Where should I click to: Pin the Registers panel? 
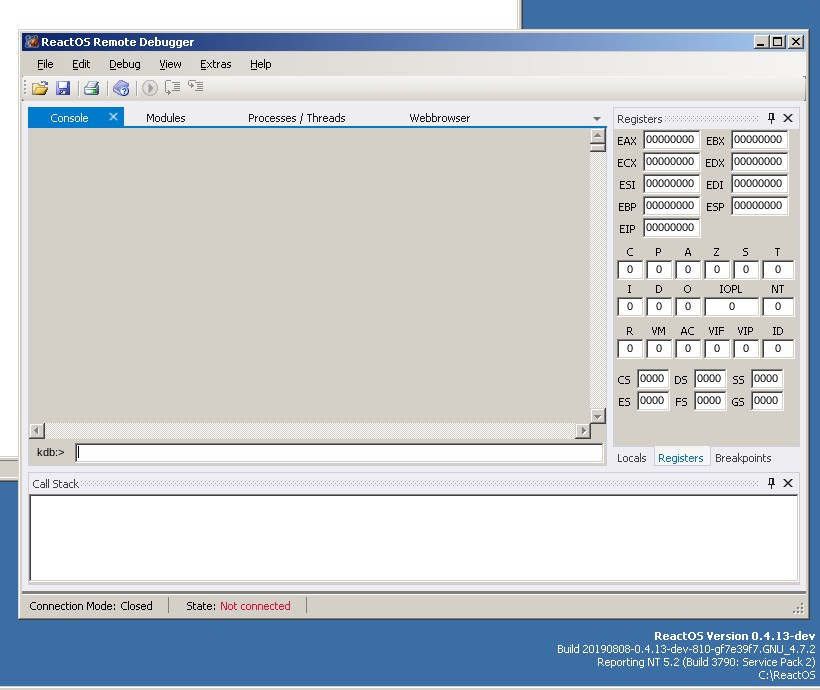coord(771,118)
